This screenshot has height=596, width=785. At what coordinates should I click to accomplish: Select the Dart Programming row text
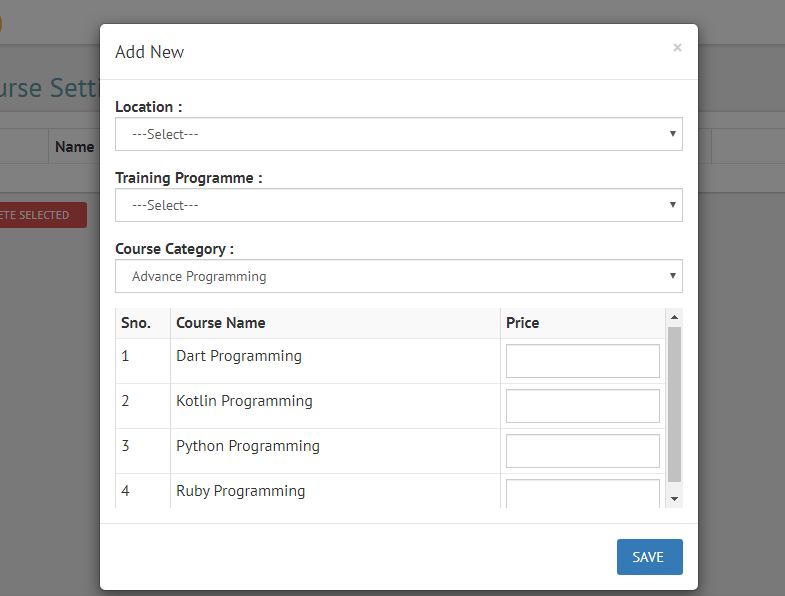[x=239, y=356]
